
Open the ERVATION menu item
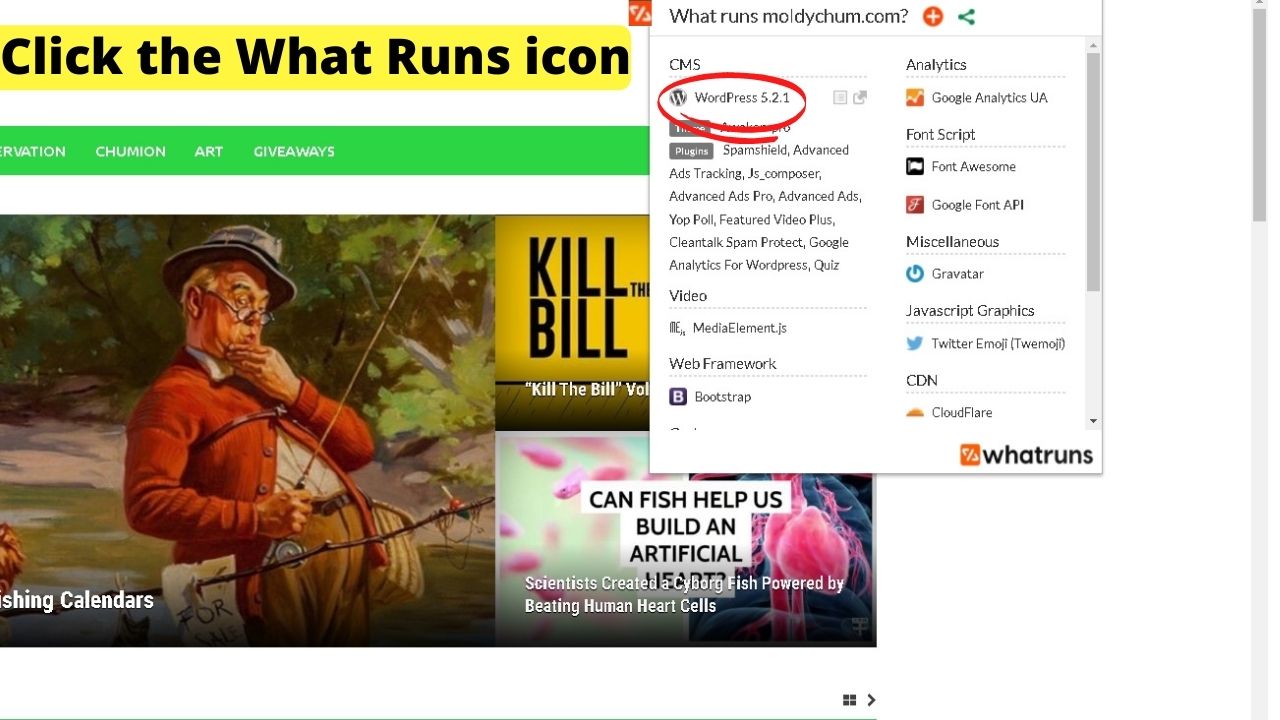[x=33, y=152]
